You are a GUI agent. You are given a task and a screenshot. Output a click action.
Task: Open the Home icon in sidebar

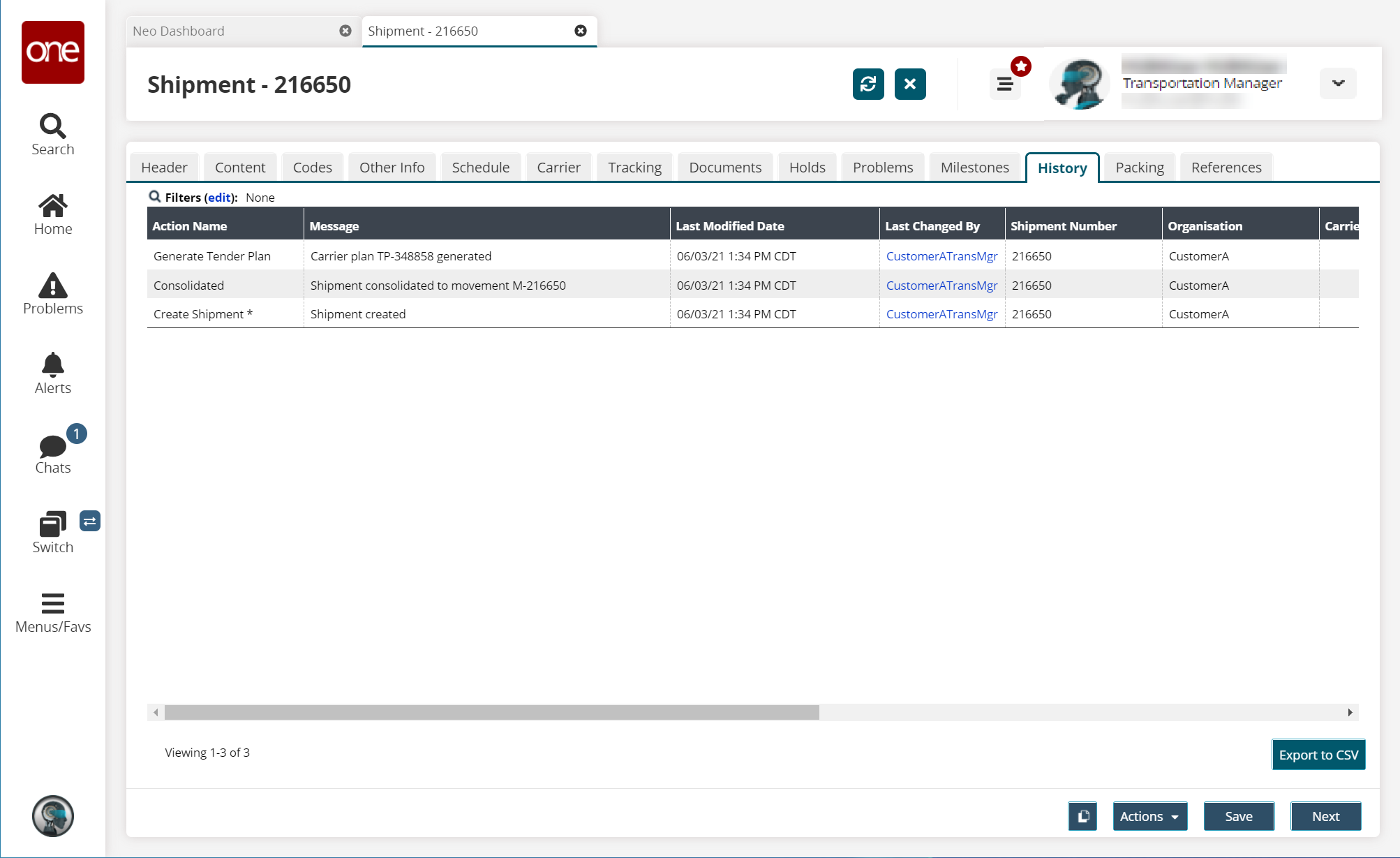[x=52, y=207]
